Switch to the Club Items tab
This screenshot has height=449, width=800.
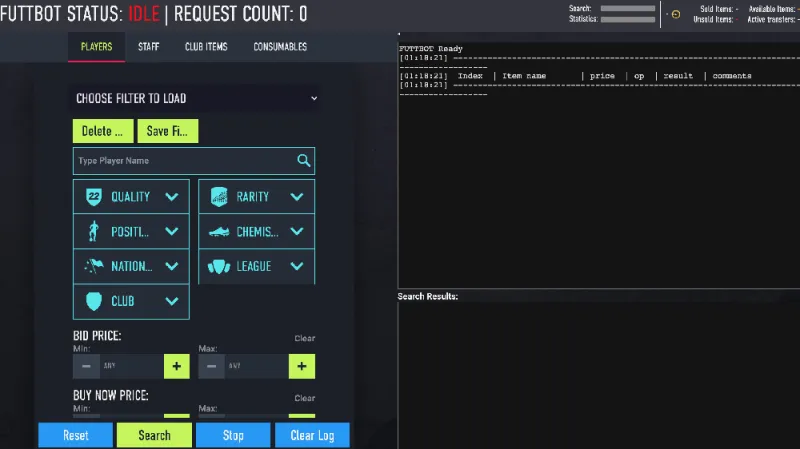click(x=206, y=47)
